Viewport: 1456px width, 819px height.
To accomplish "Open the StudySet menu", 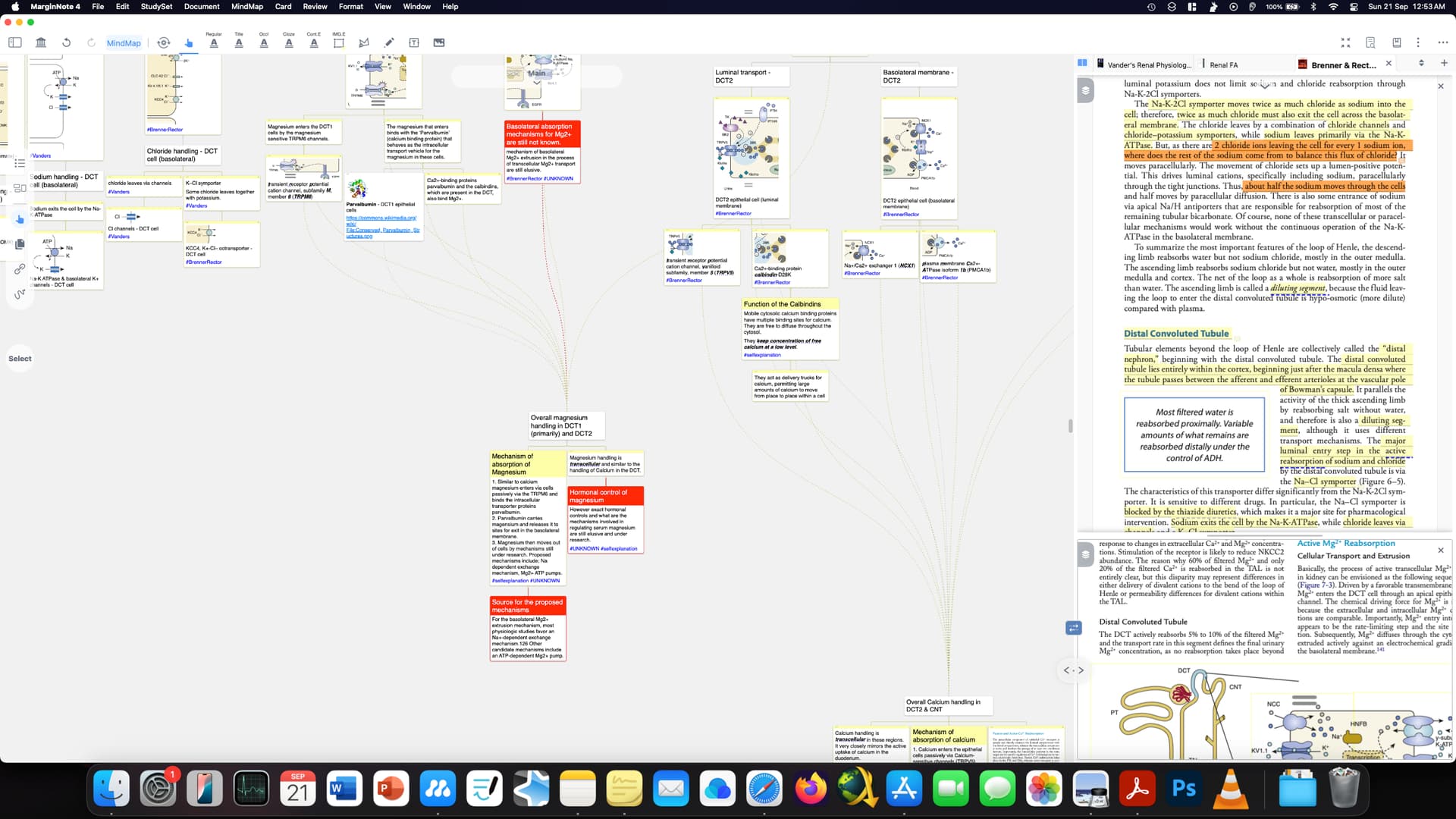I will point(156,6).
